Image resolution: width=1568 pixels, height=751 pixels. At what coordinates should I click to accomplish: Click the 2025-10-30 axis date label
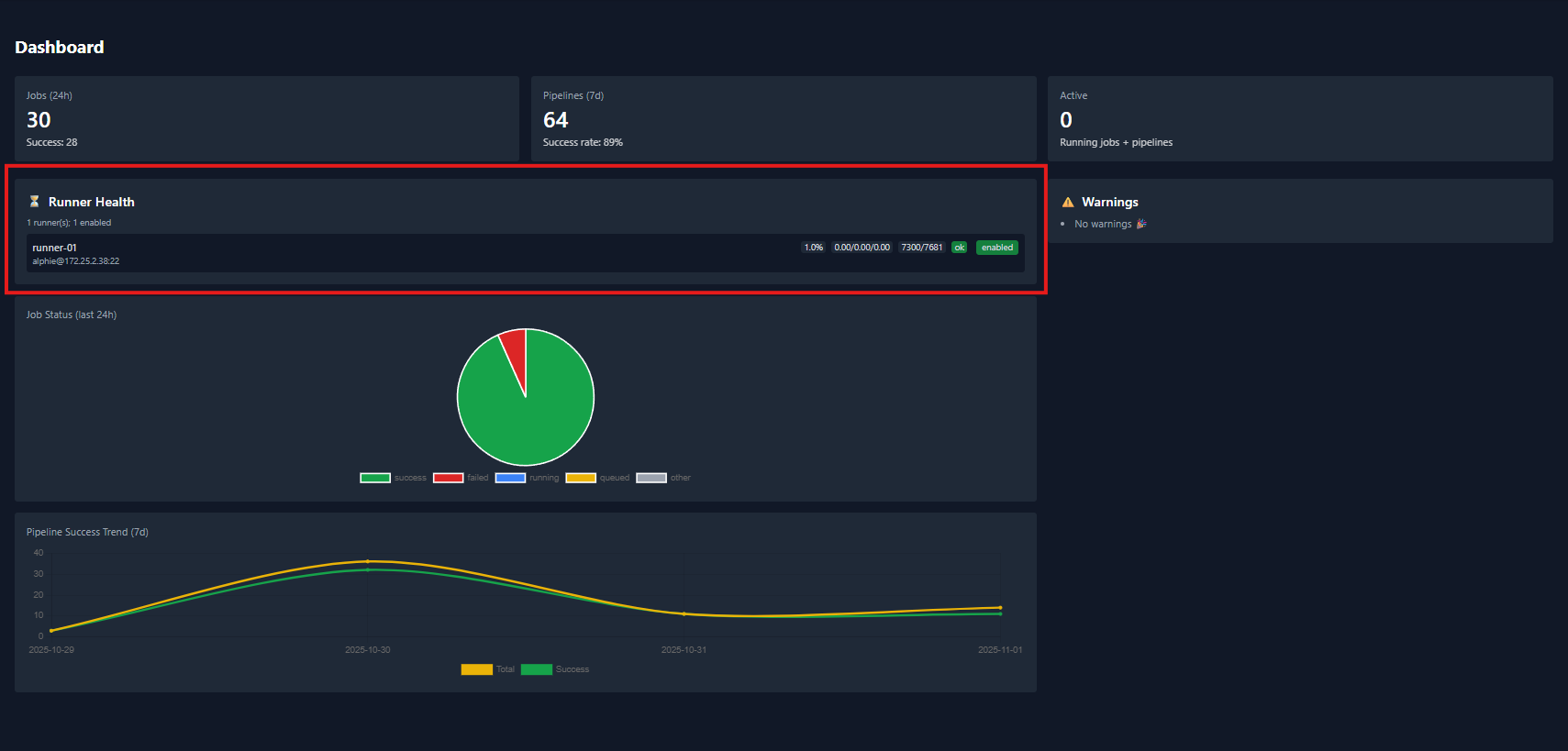[368, 650]
